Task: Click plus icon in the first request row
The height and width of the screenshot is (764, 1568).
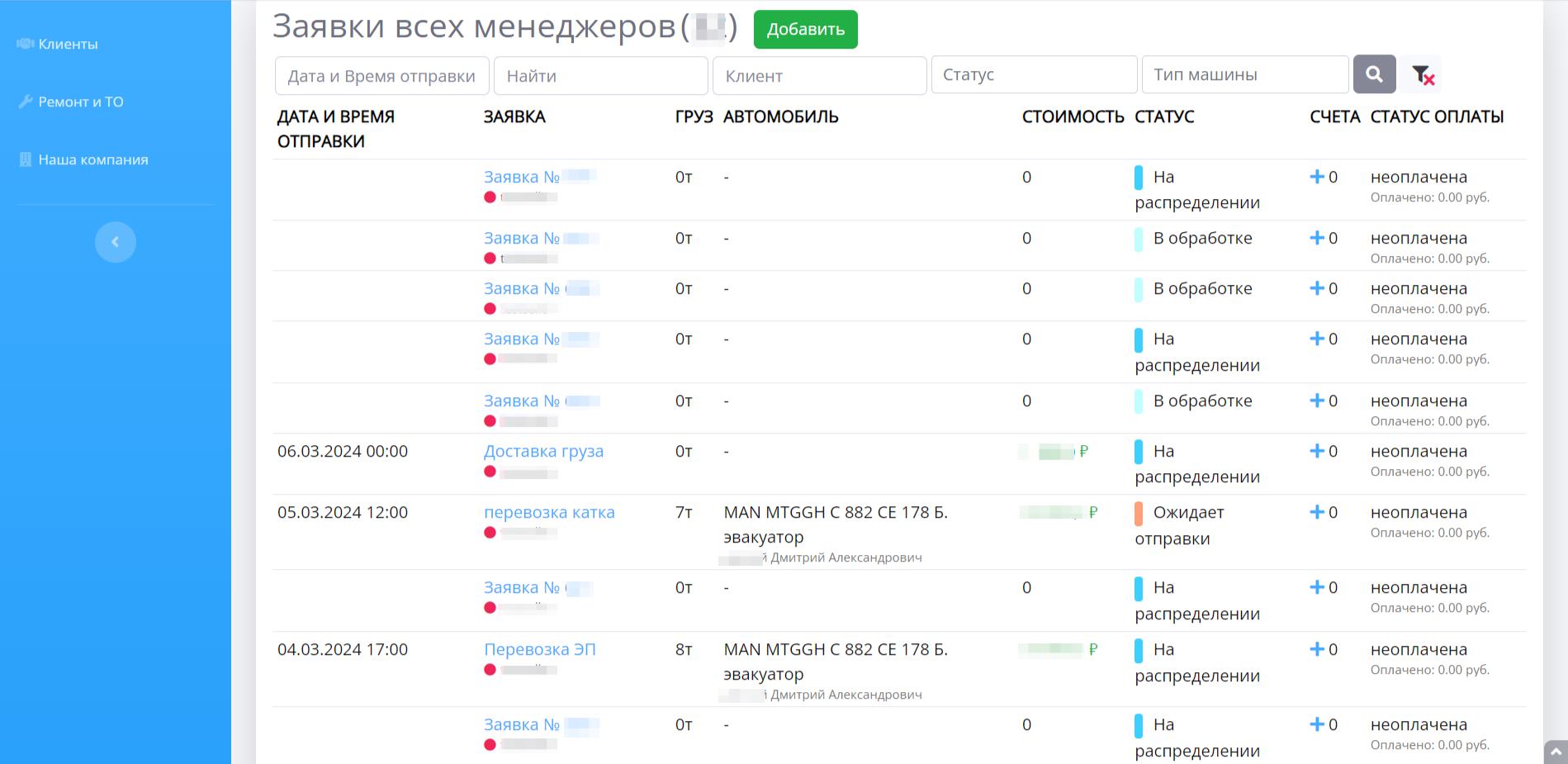Action: pos(1317,177)
